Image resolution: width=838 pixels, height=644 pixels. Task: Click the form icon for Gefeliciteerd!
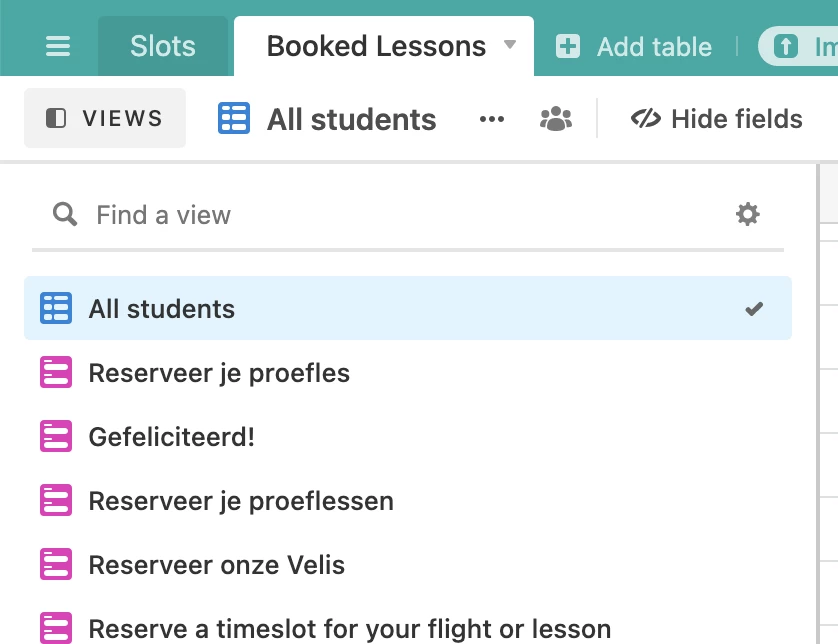point(56,436)
